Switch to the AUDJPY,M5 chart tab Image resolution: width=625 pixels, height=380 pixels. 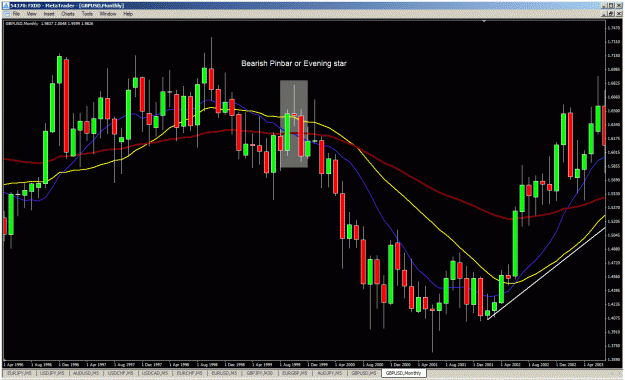[330, 373]
